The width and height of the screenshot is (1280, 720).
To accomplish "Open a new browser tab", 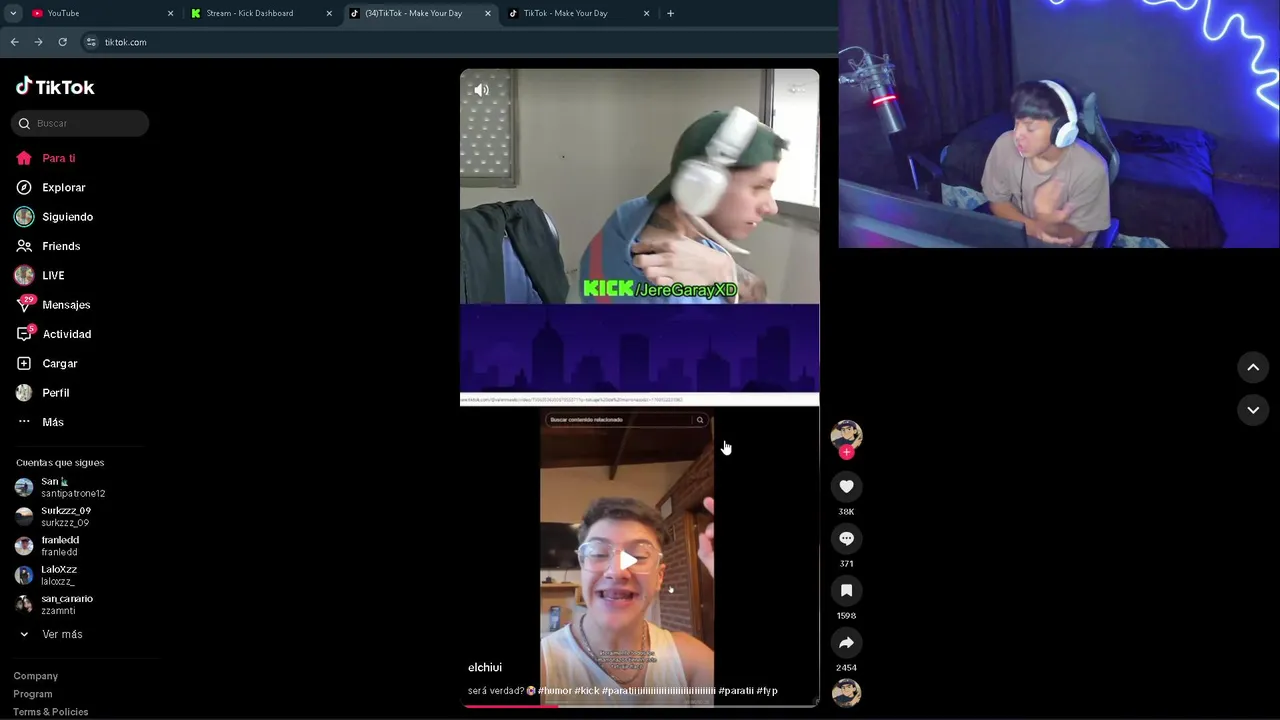I will click(x=670, y=13).
